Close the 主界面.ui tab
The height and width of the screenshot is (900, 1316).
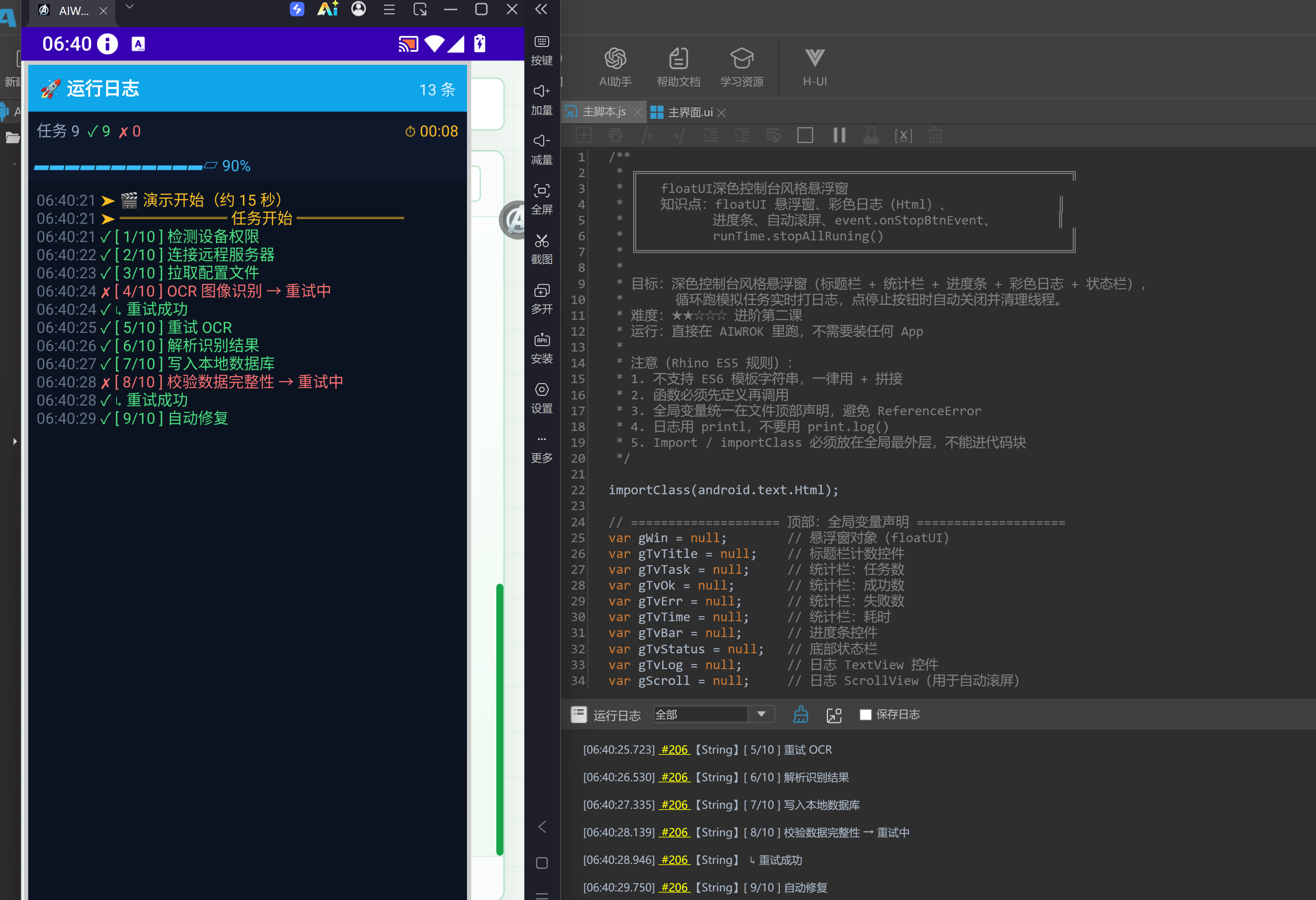[x=721, y=112]
